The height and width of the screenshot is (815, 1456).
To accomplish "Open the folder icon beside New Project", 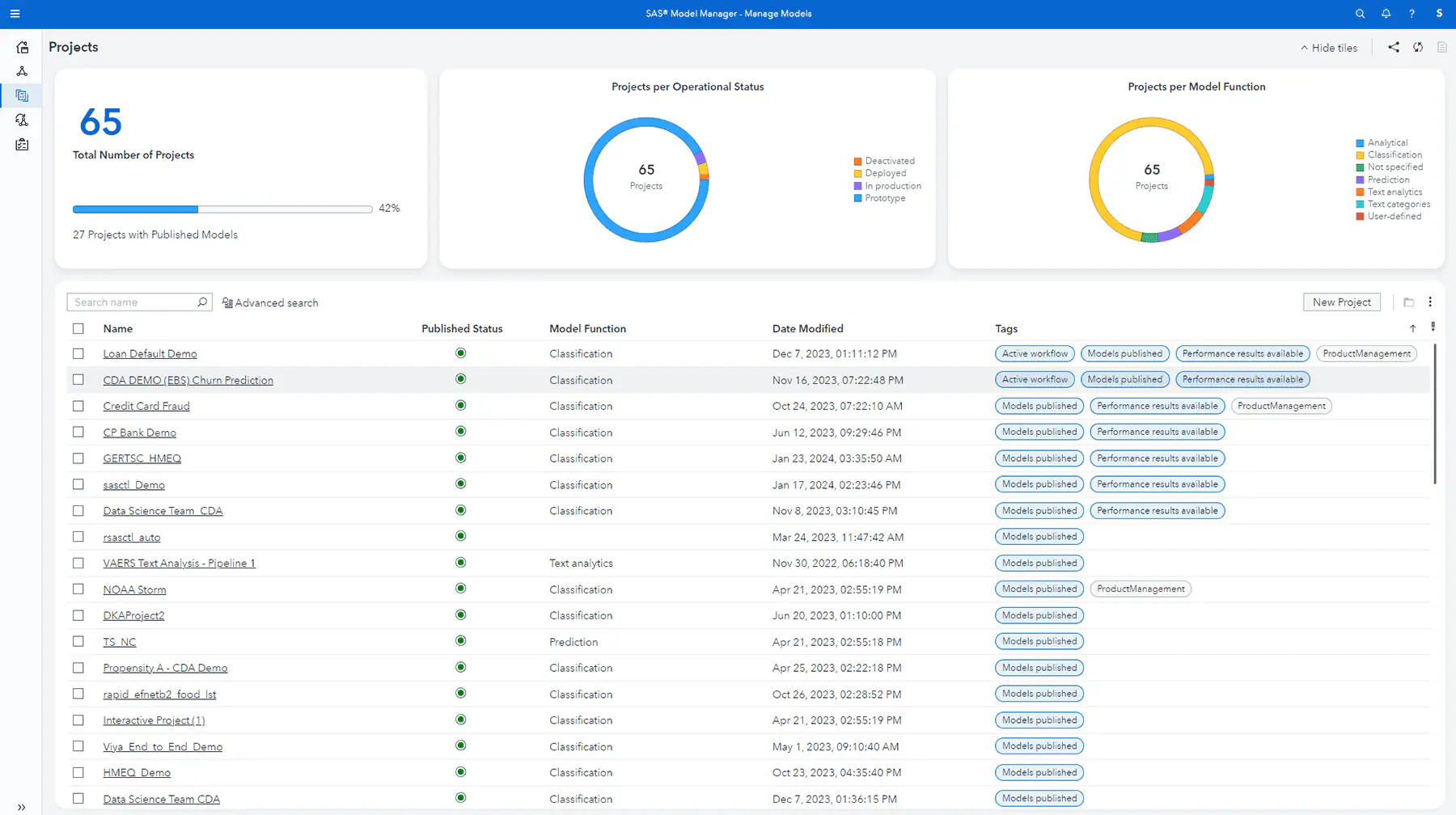I will (1408, 302).
